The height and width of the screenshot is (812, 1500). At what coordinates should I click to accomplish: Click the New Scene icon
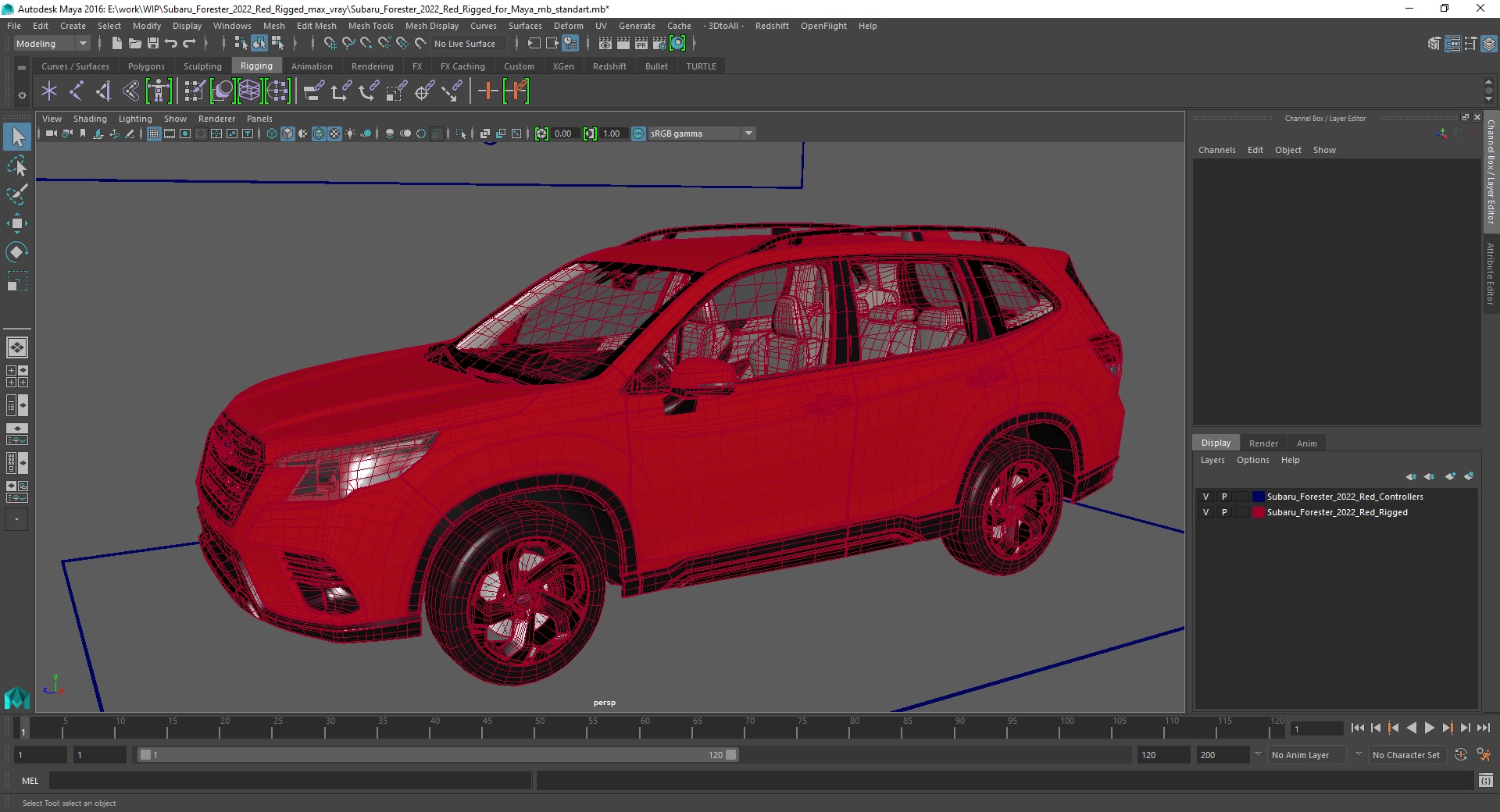[x=116, y=44]
